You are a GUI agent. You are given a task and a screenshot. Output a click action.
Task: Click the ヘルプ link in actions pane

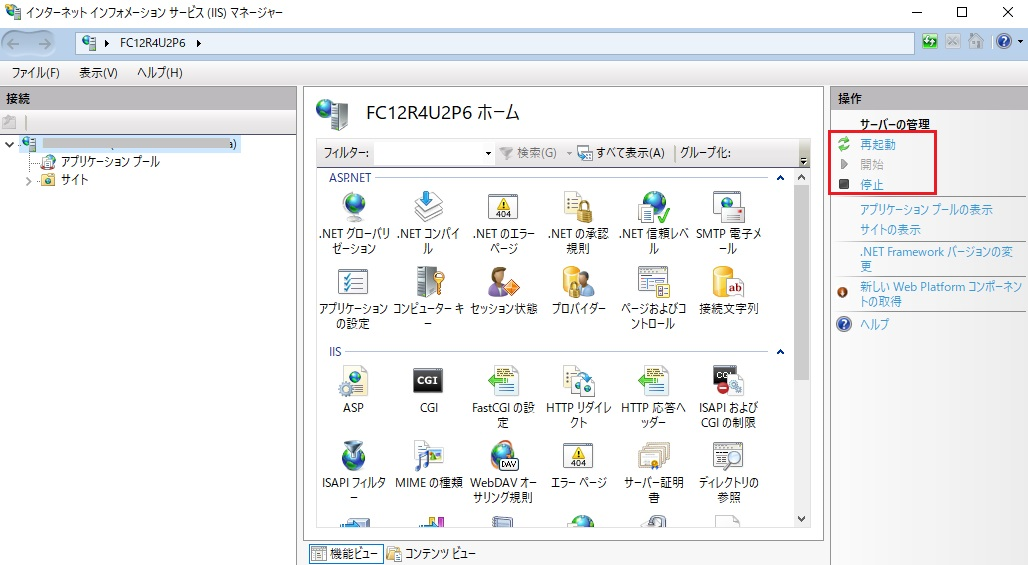874,324
